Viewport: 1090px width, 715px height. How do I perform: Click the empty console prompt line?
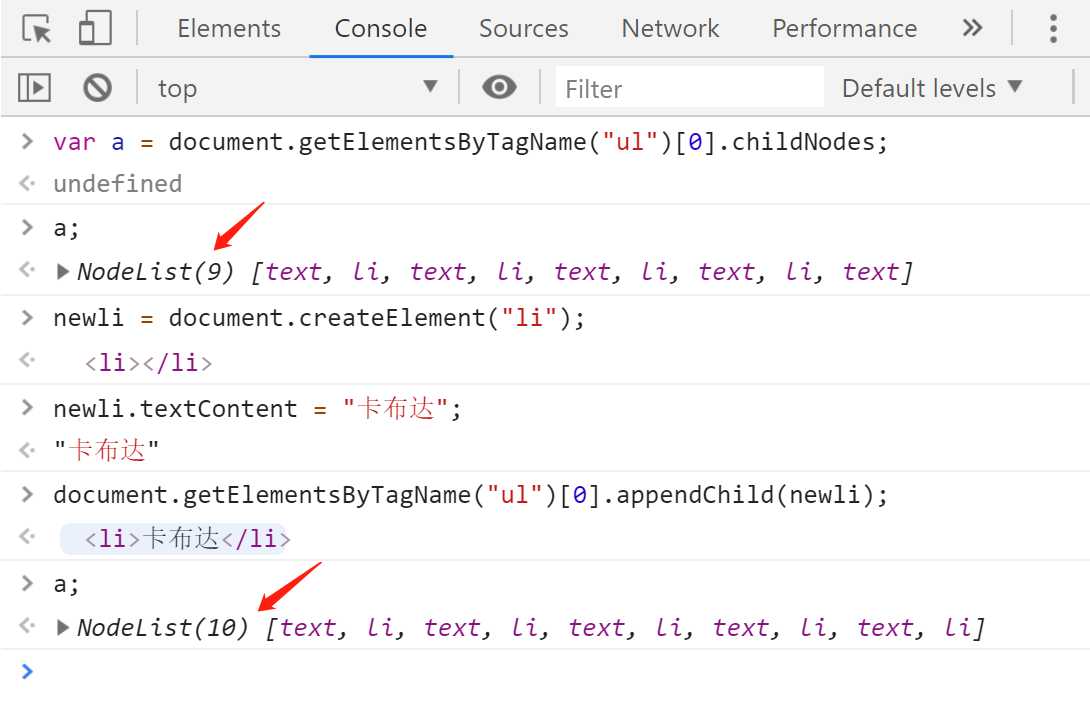click(500, 672)
